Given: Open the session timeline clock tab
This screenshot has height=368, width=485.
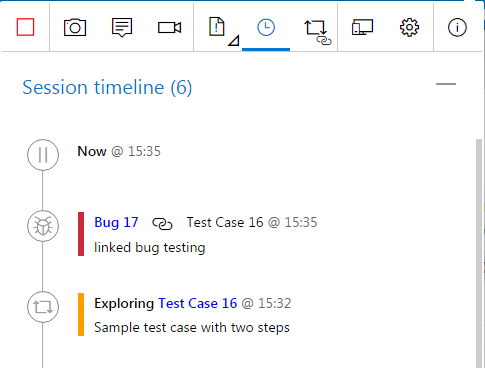Looking at the screenshot, I should pos(266,27).
